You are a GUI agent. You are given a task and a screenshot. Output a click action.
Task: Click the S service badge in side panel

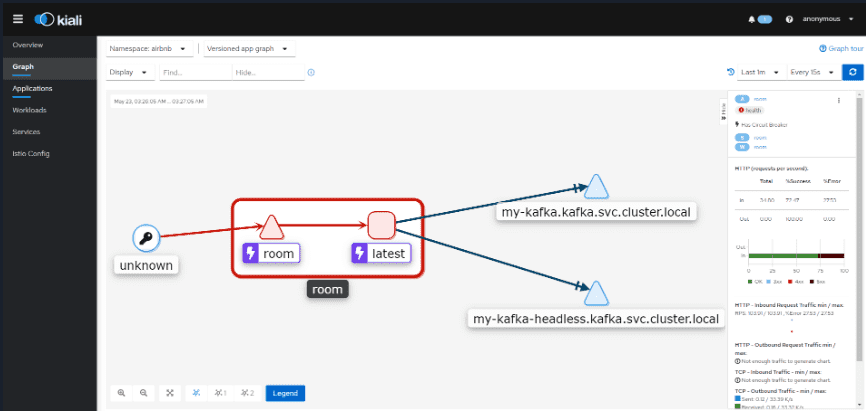coord(743,138)
